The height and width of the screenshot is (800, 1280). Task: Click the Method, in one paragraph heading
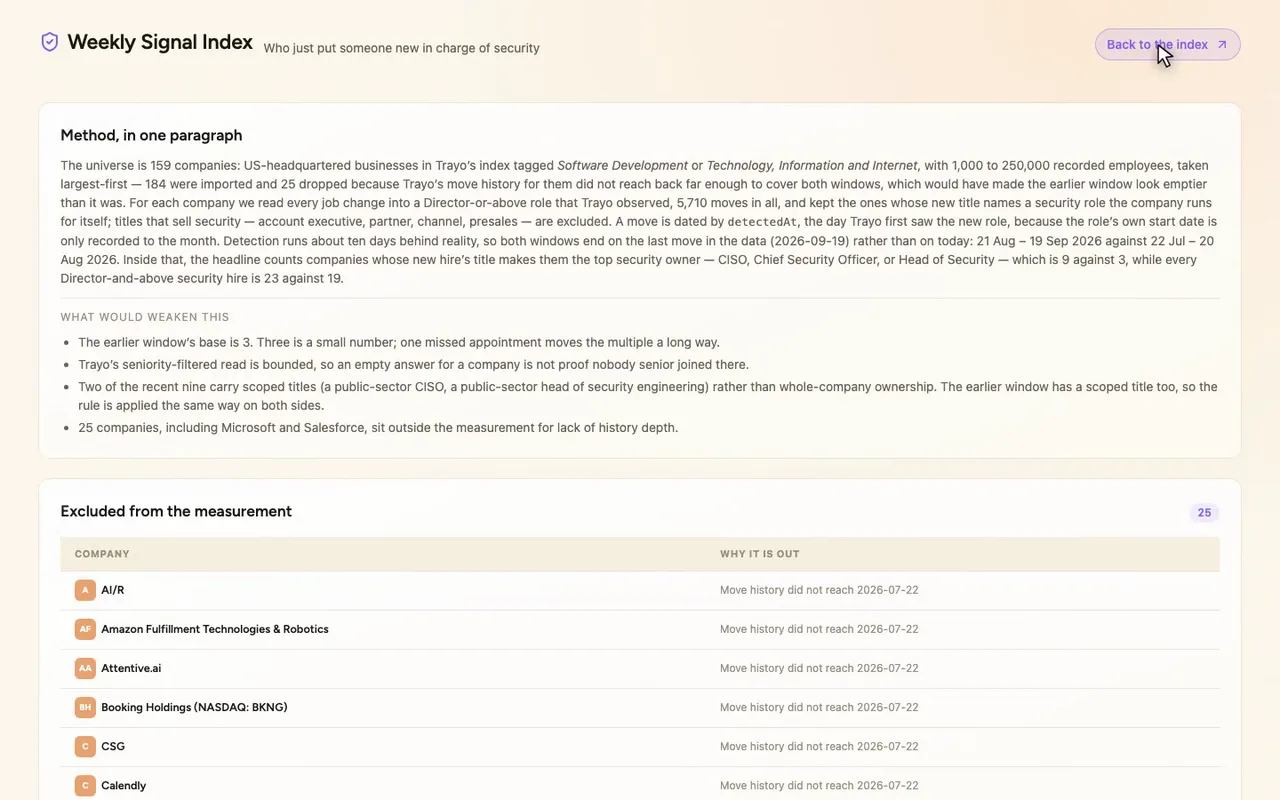pyautogui.click(x=151, y=135)
